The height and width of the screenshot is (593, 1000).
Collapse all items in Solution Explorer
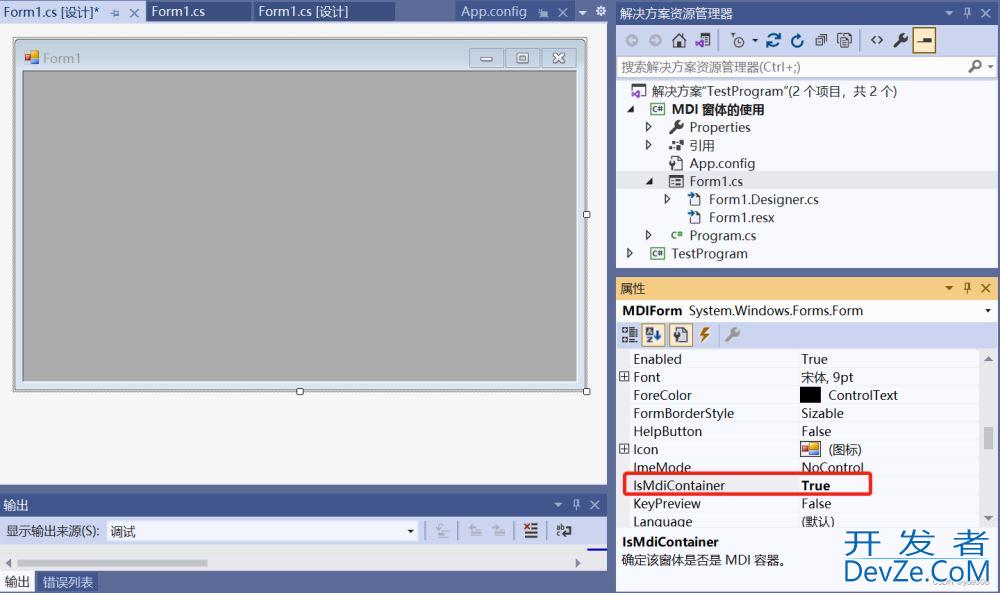(x=821, y=41)
